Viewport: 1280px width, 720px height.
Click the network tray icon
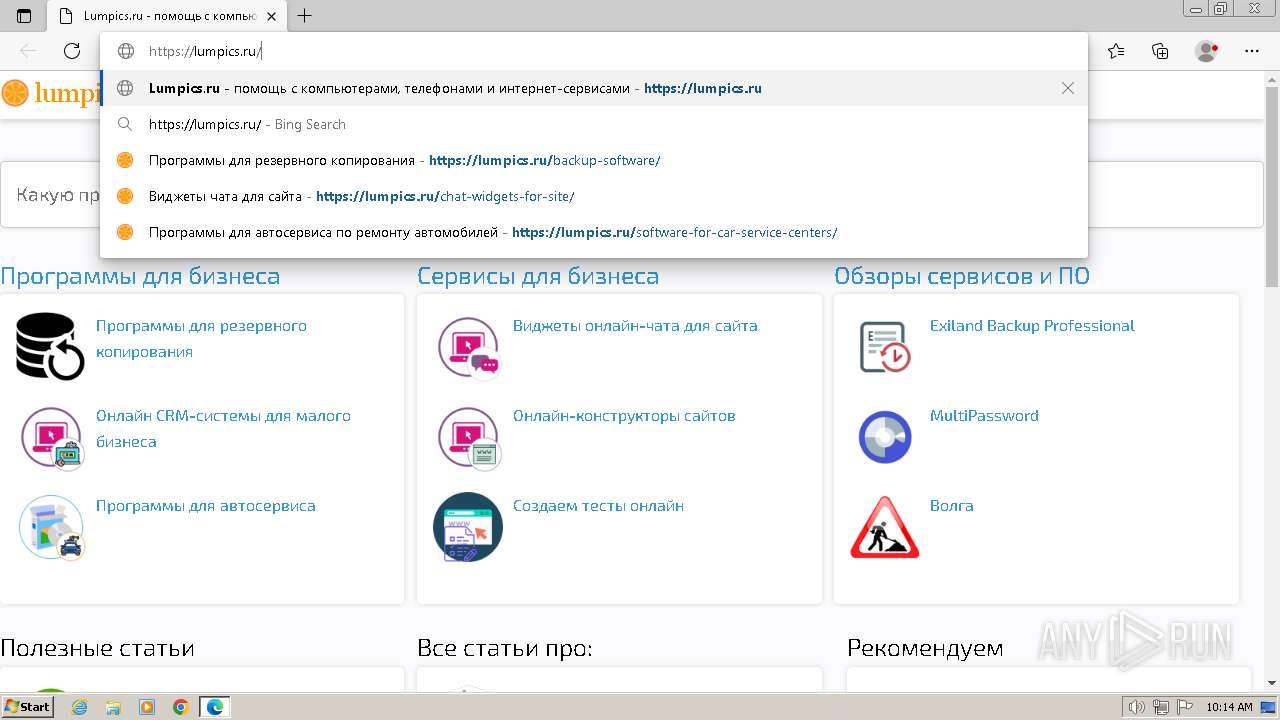point(1162,707)
